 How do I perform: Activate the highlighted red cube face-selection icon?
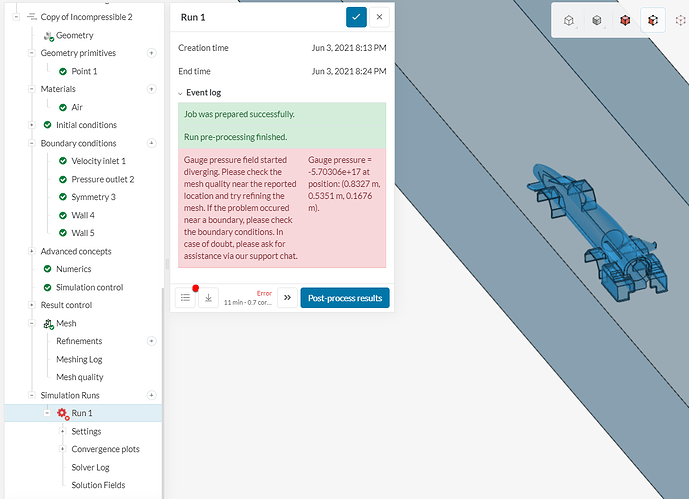[x=653, y=20]
